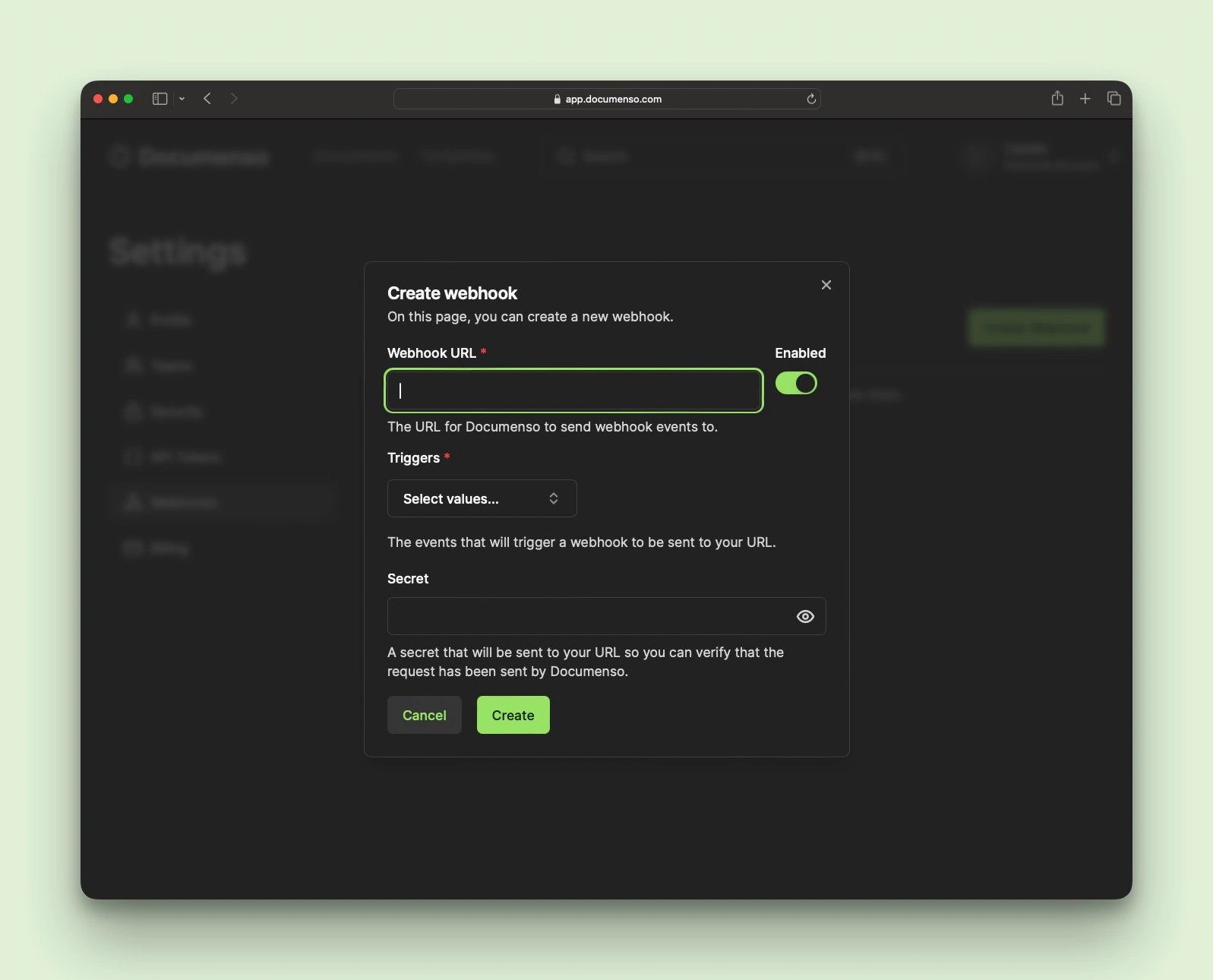This screenshot has height=980, width=1213.
Task: Show the tab overview
Action: (1114, 99)
